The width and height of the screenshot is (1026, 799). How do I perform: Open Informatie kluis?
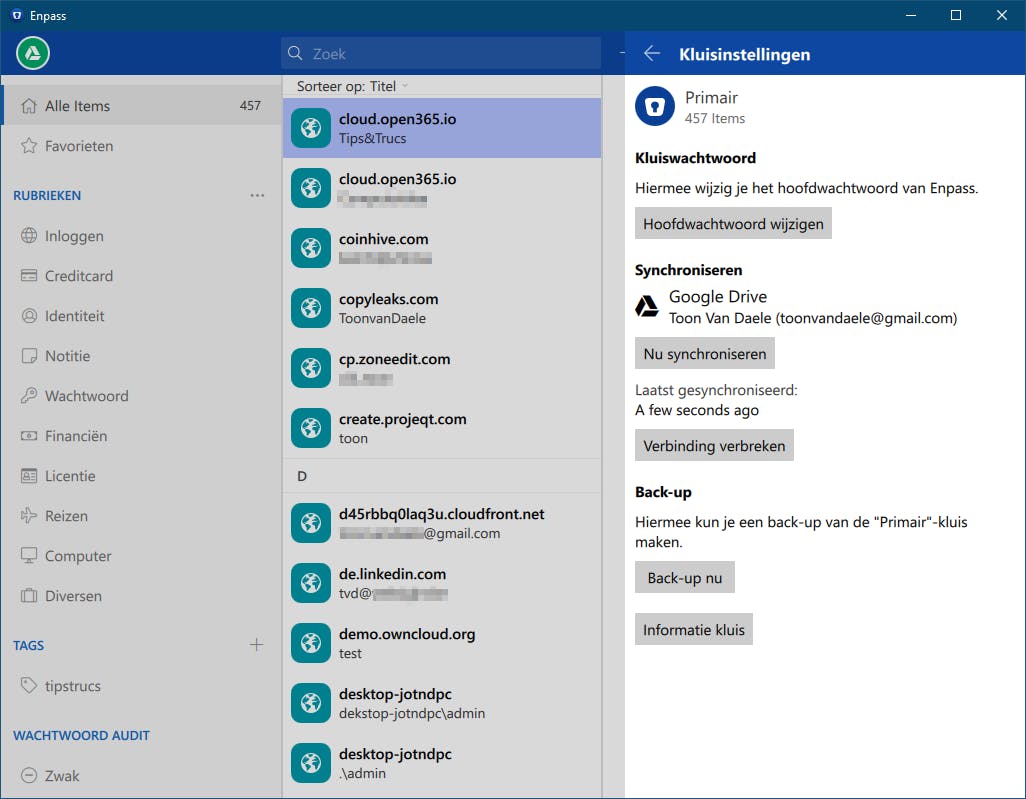pyautogui.click(x=693, y=630)
